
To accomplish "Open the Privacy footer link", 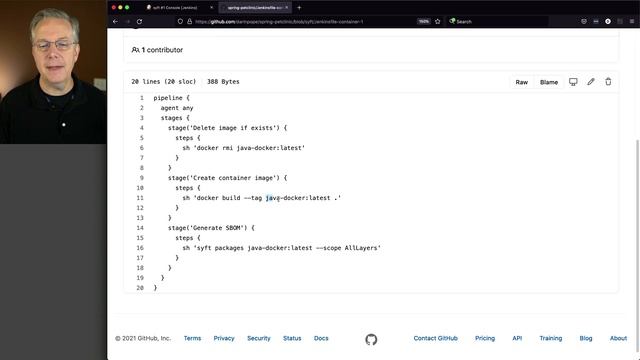I will [x=224, y=338].
